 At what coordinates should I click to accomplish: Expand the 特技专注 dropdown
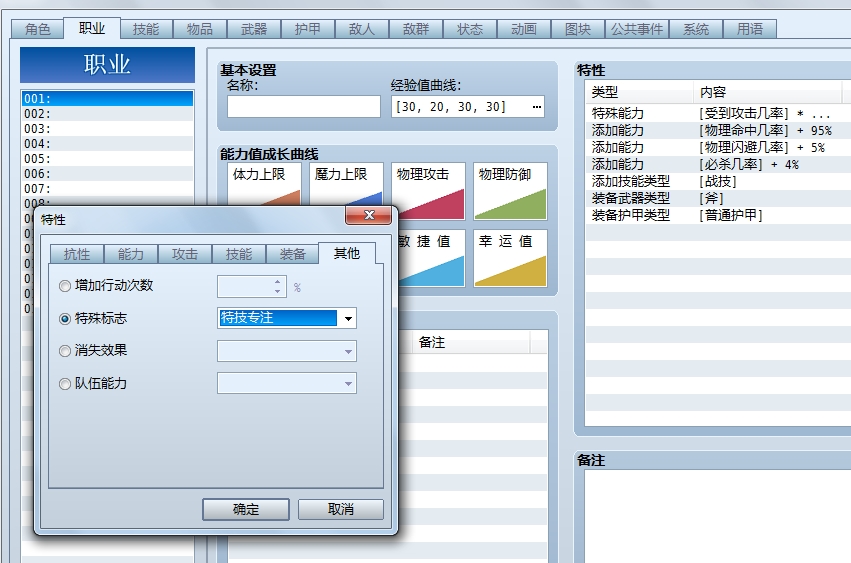[x=348, y=319]
